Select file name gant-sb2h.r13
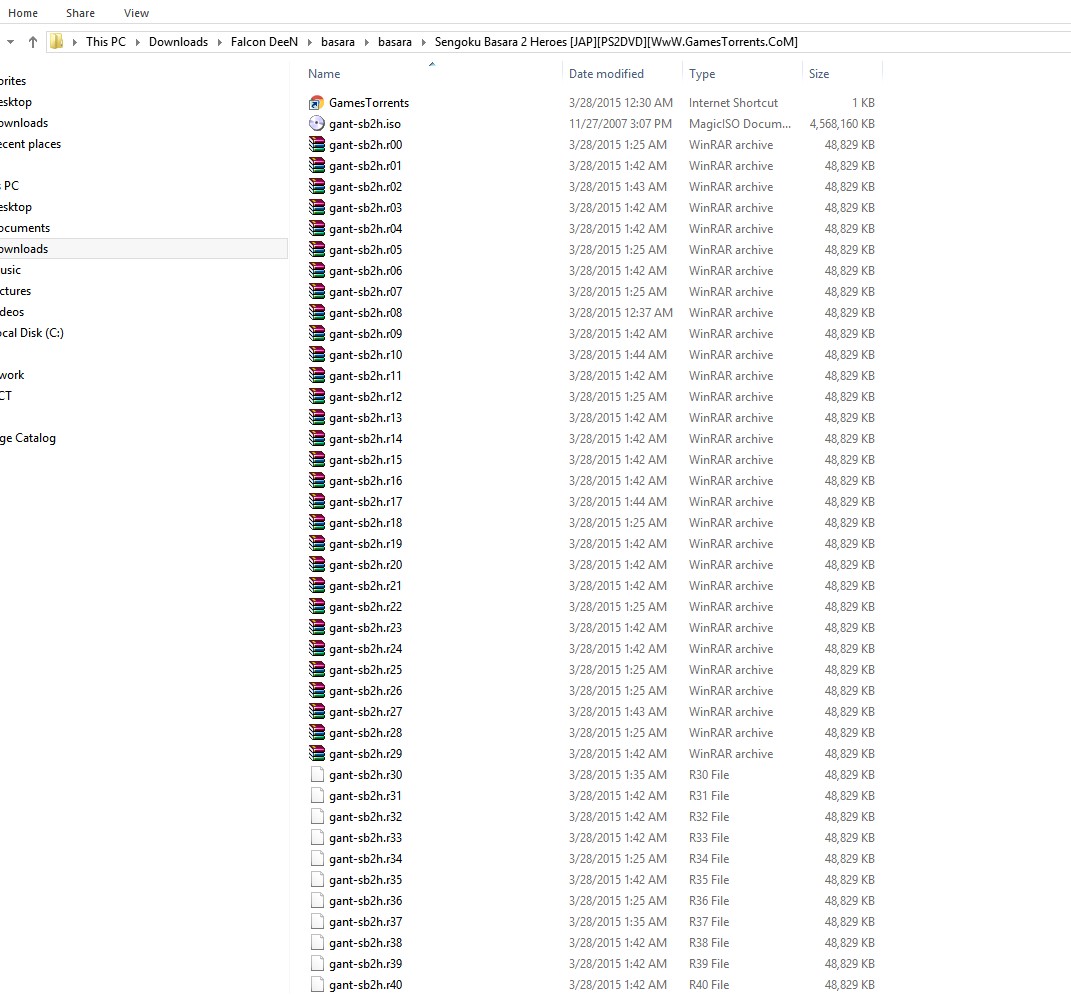 365,417
